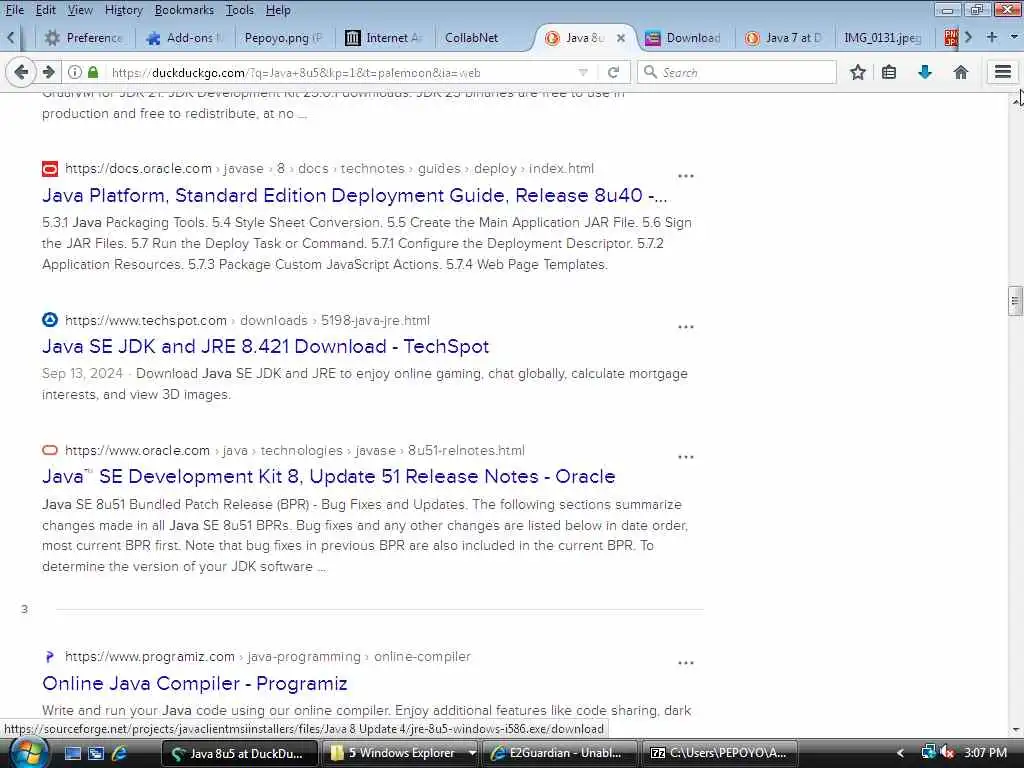Viewport: 1024px width, 768px height.
Task: Open a new tab with the plus icon
Action: tap(992, 37)
